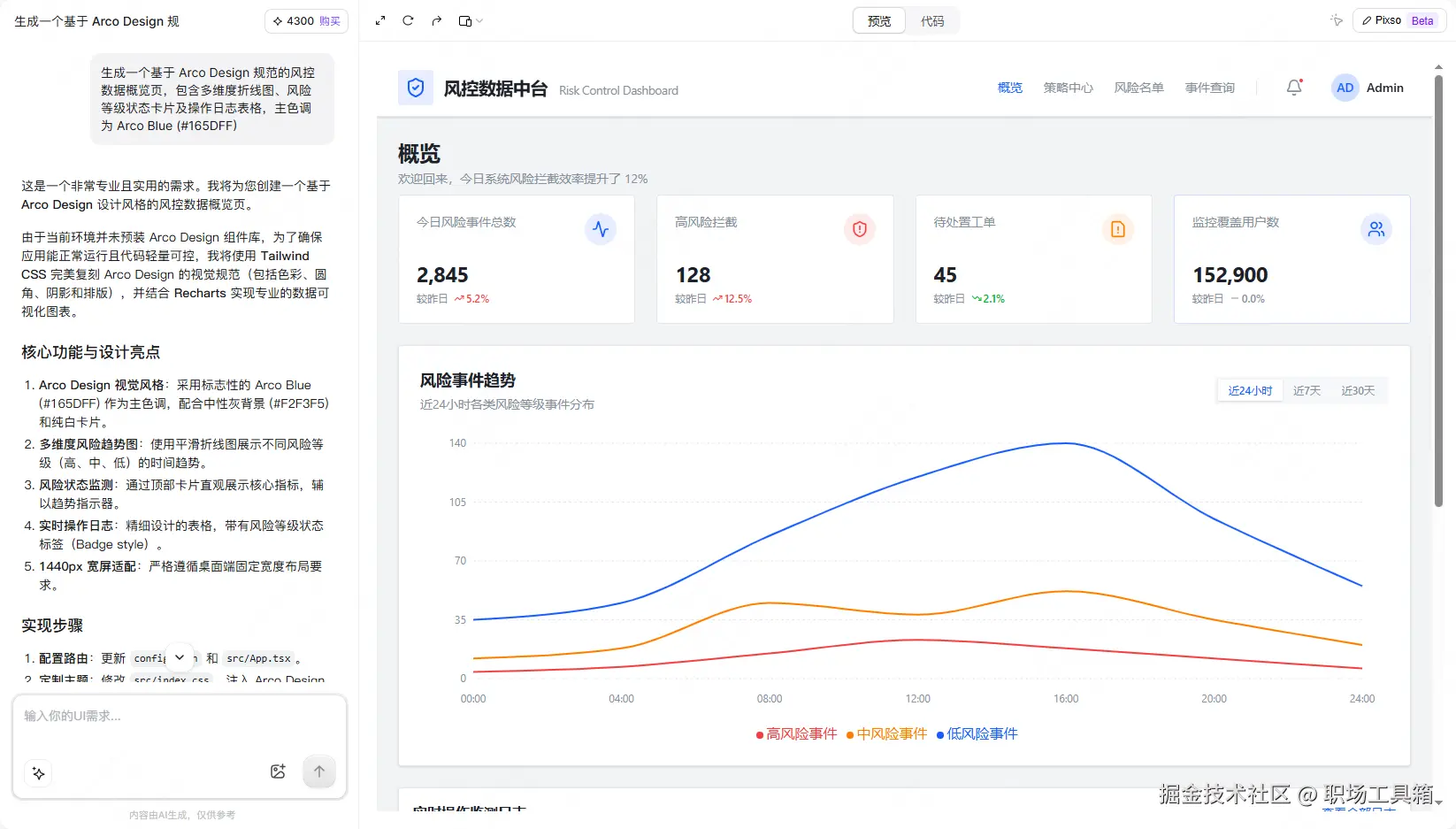
Task: Toggle 高风险事件 legend red dot
Action: tap(760, 735)
